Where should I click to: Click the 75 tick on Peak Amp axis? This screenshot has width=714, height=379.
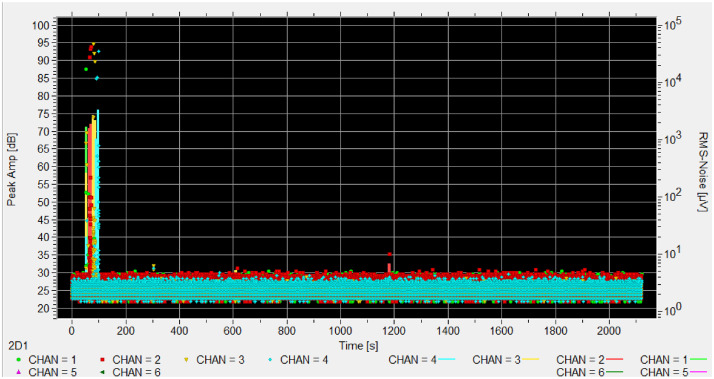[43, 114]
